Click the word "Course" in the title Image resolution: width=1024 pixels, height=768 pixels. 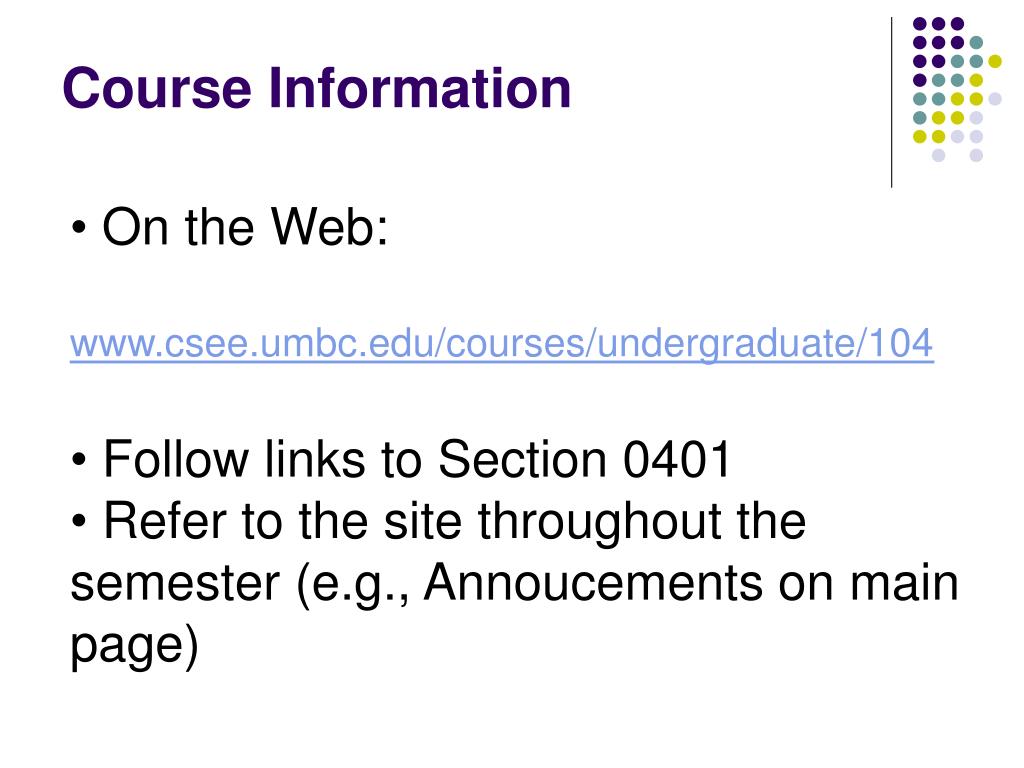(157, 88)
